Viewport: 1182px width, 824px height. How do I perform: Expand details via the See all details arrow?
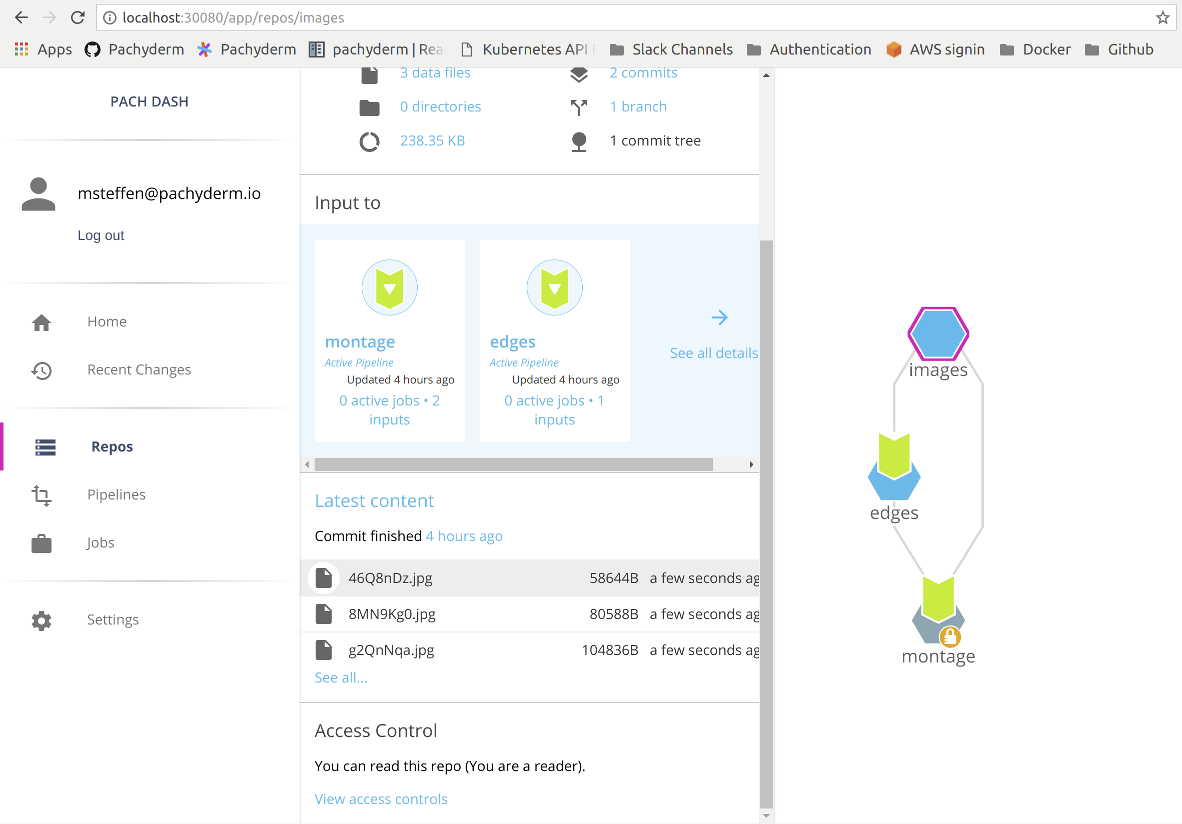(720, 317)
